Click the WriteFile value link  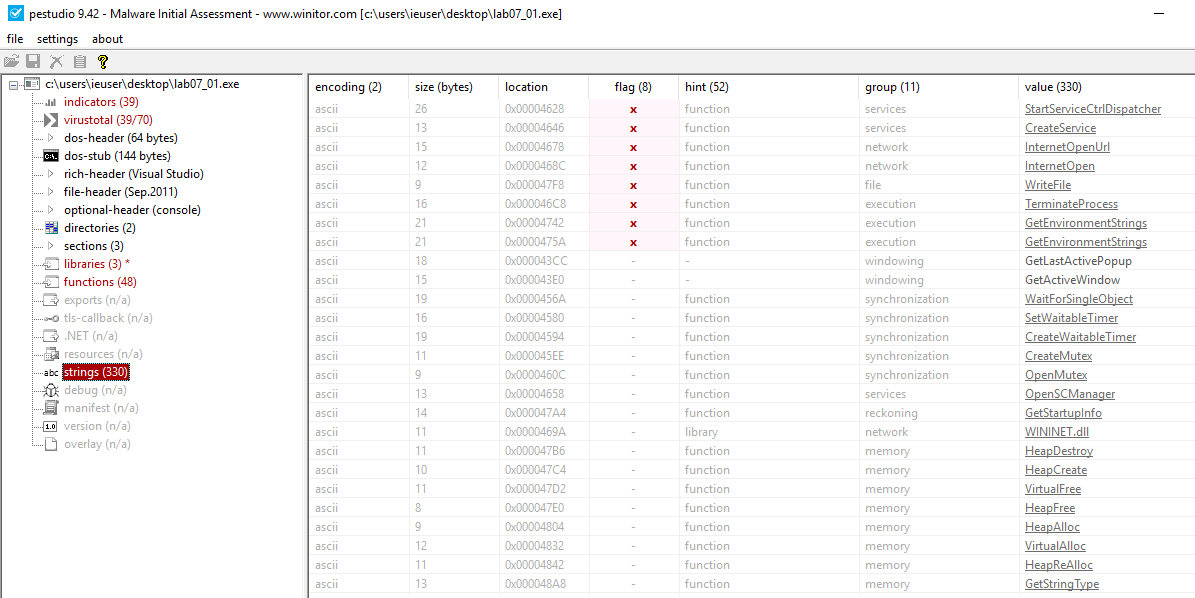pos(1049,185)
